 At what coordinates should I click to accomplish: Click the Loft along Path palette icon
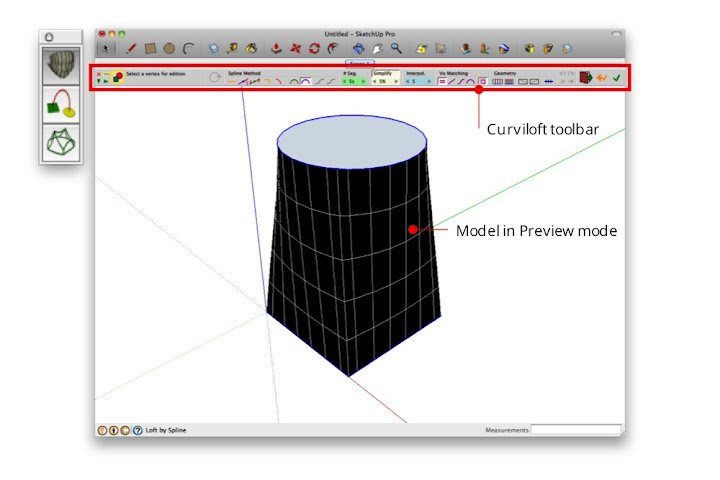[62, 103]
